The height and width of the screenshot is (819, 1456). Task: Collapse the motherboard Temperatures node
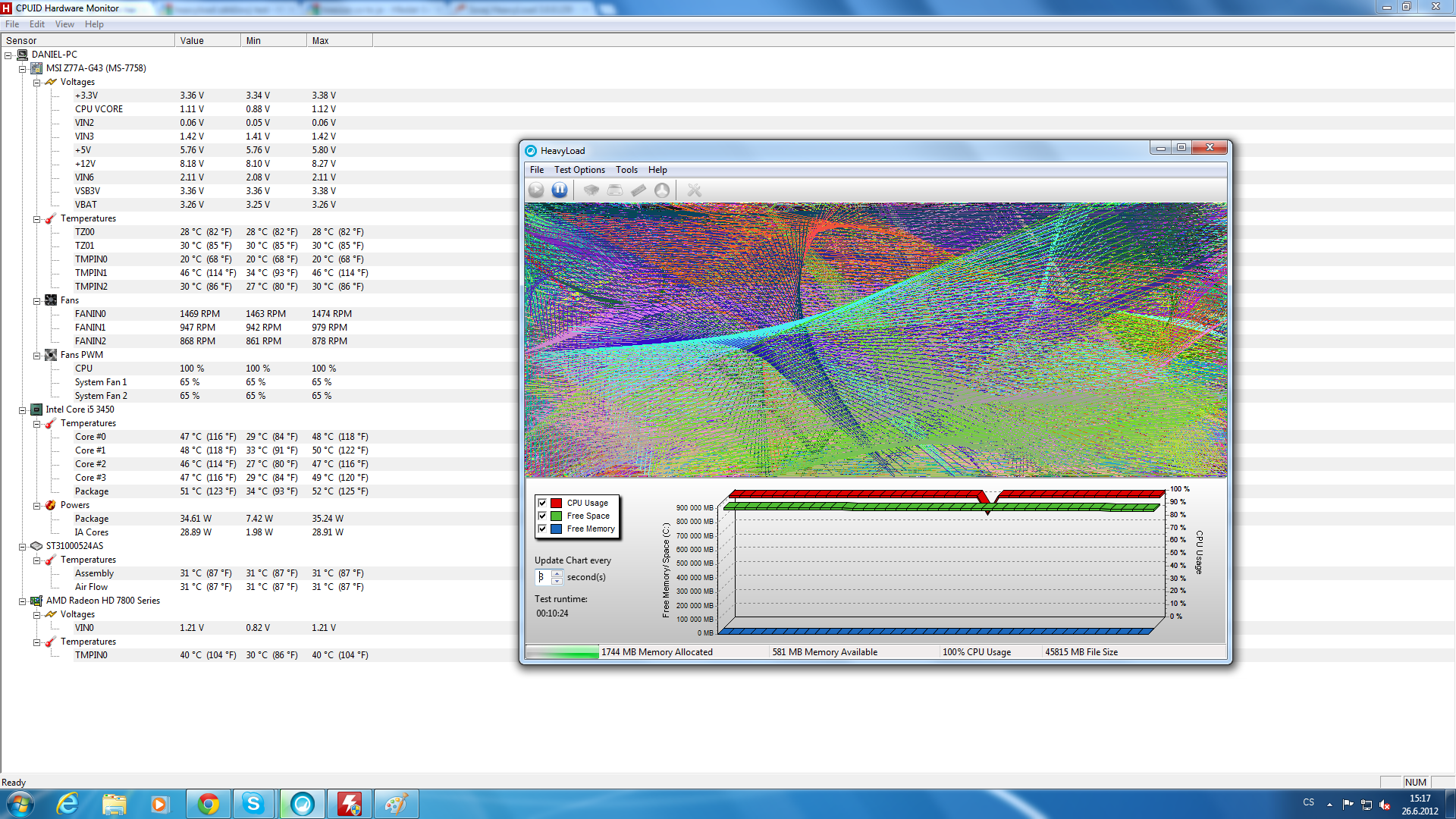(36, 219)
